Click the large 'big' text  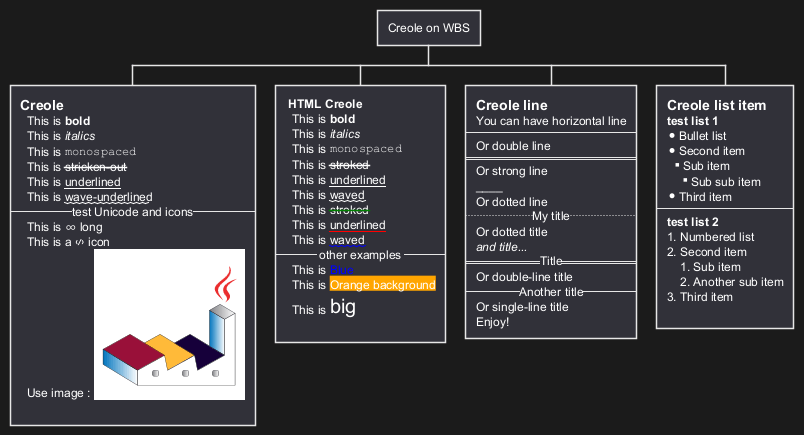343,307
